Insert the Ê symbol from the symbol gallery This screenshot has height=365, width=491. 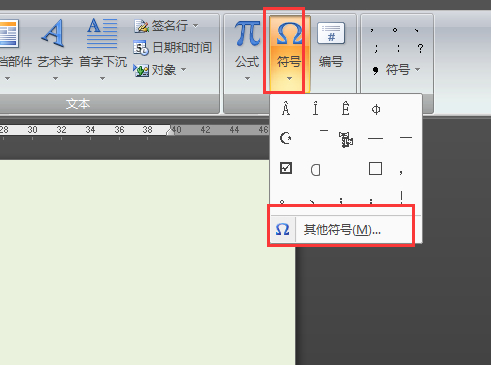point(346,109)
